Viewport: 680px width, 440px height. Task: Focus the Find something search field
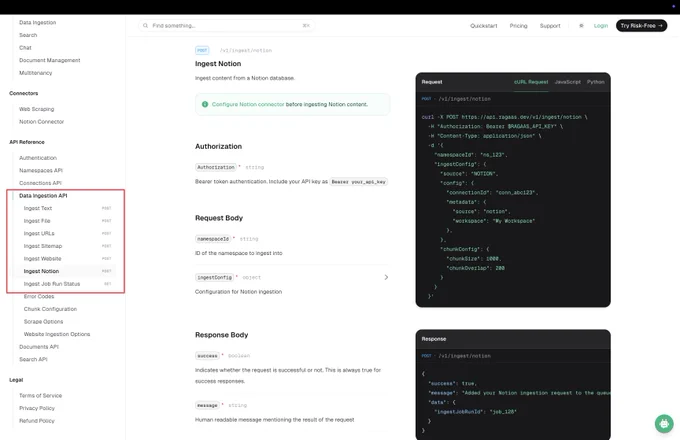tap(227, 26)
